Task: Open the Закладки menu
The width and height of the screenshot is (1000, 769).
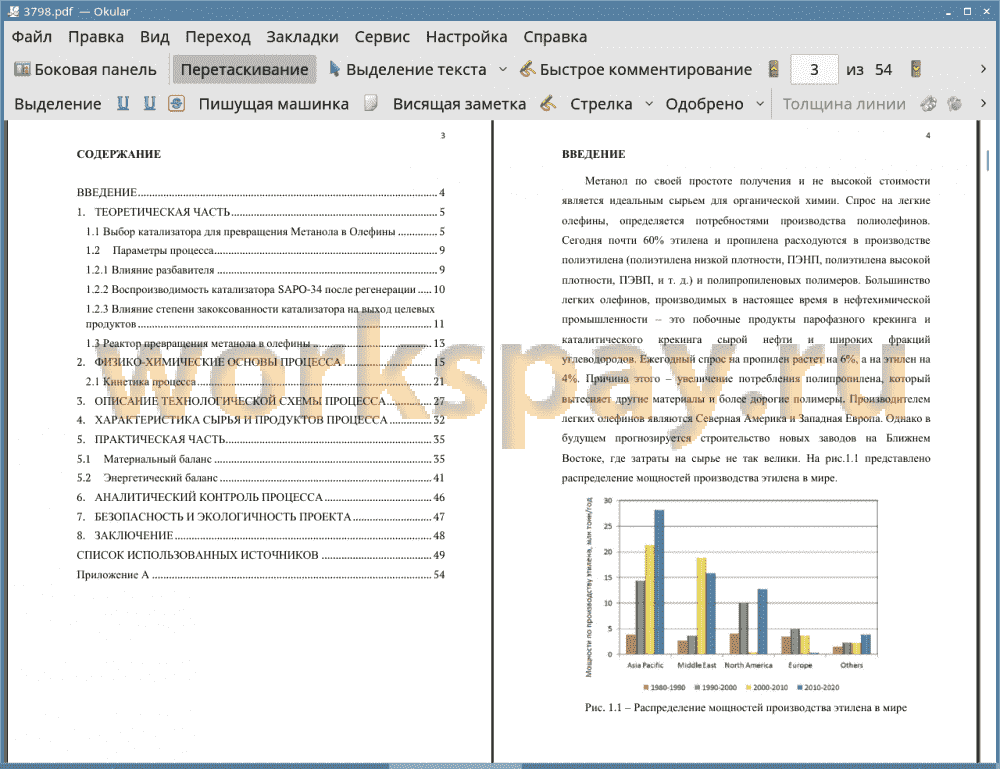Action: coord(302,37)
